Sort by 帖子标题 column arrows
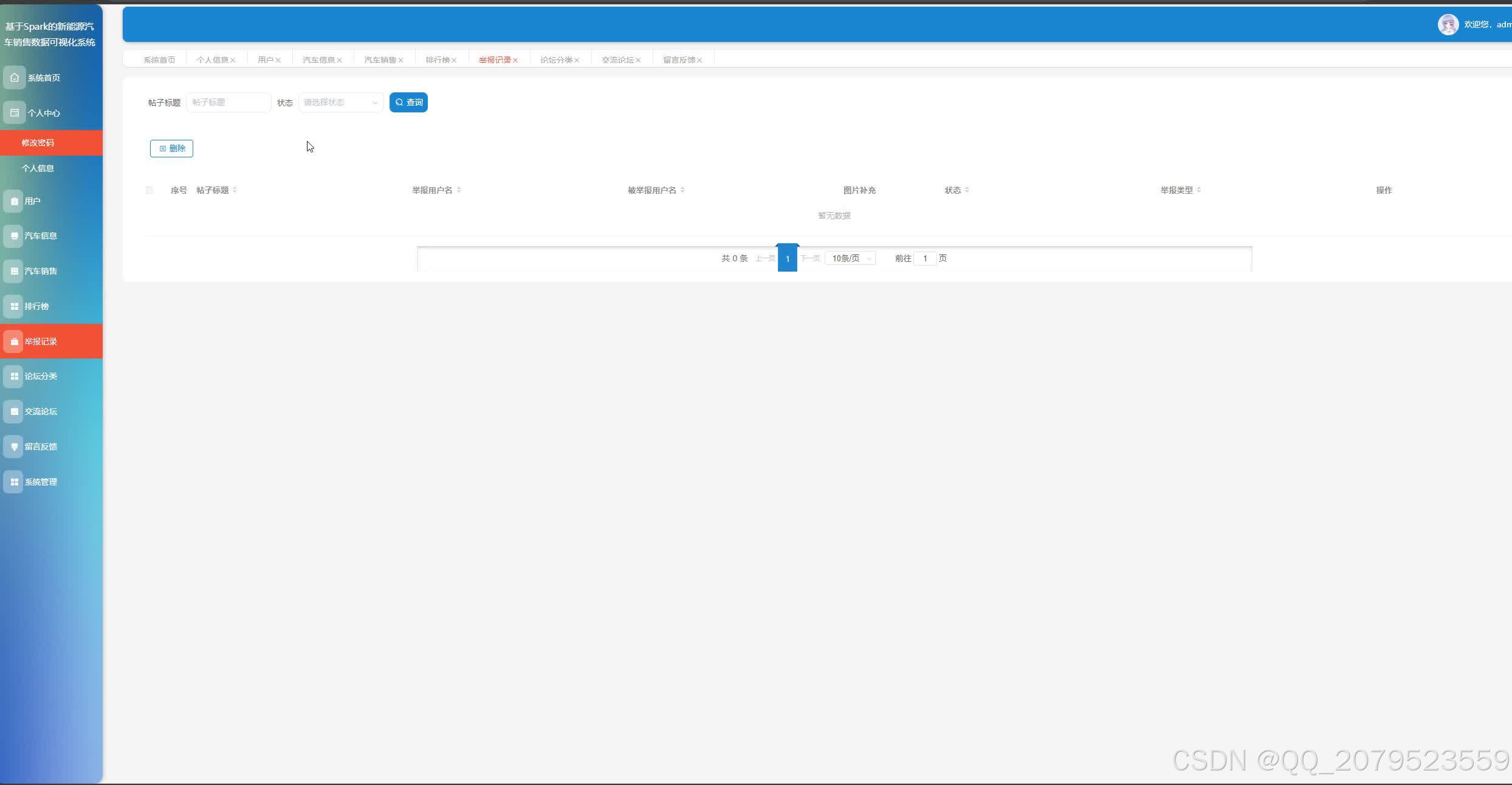The height and width of the screenshot is (785, 1512). 235,190
